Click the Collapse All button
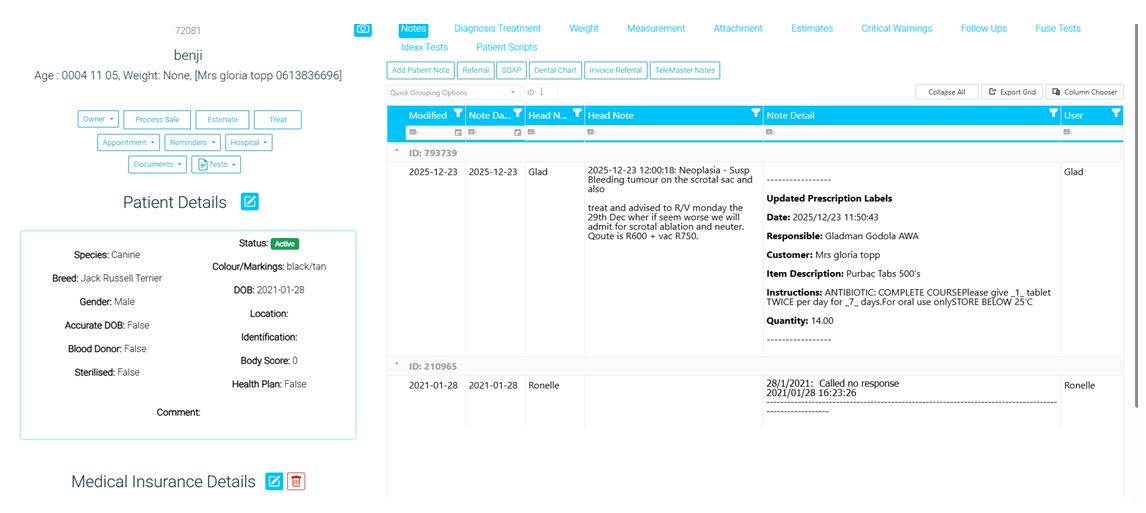Image resolution: width=1146 pixels, height=513 pixels. [946, 92]
